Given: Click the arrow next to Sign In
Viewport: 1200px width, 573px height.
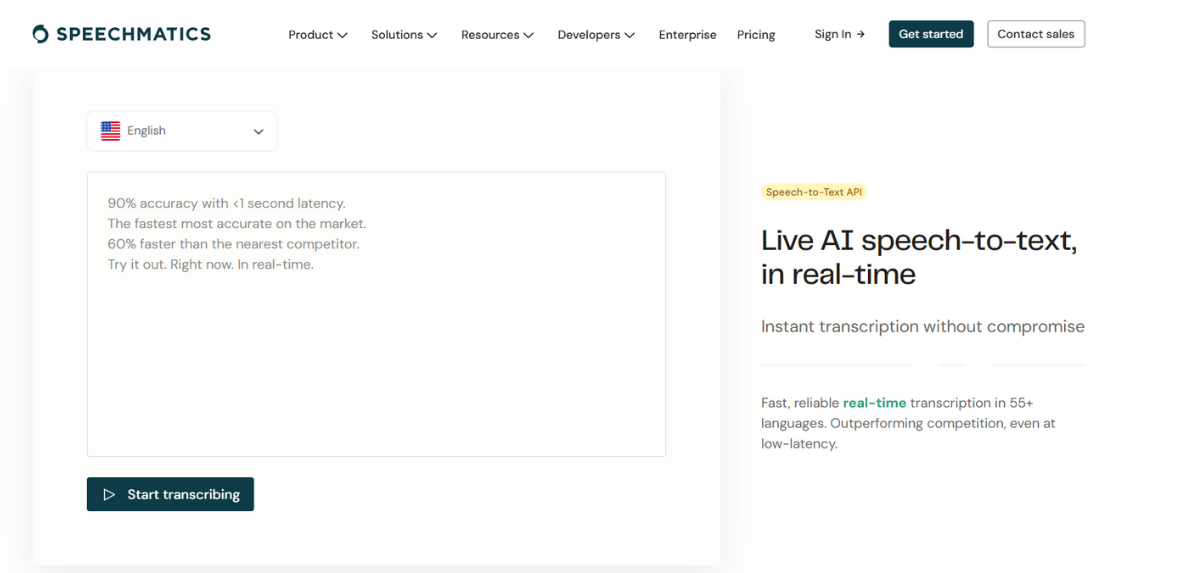Looking at the screenshot, I should click(x=861, y=34).
